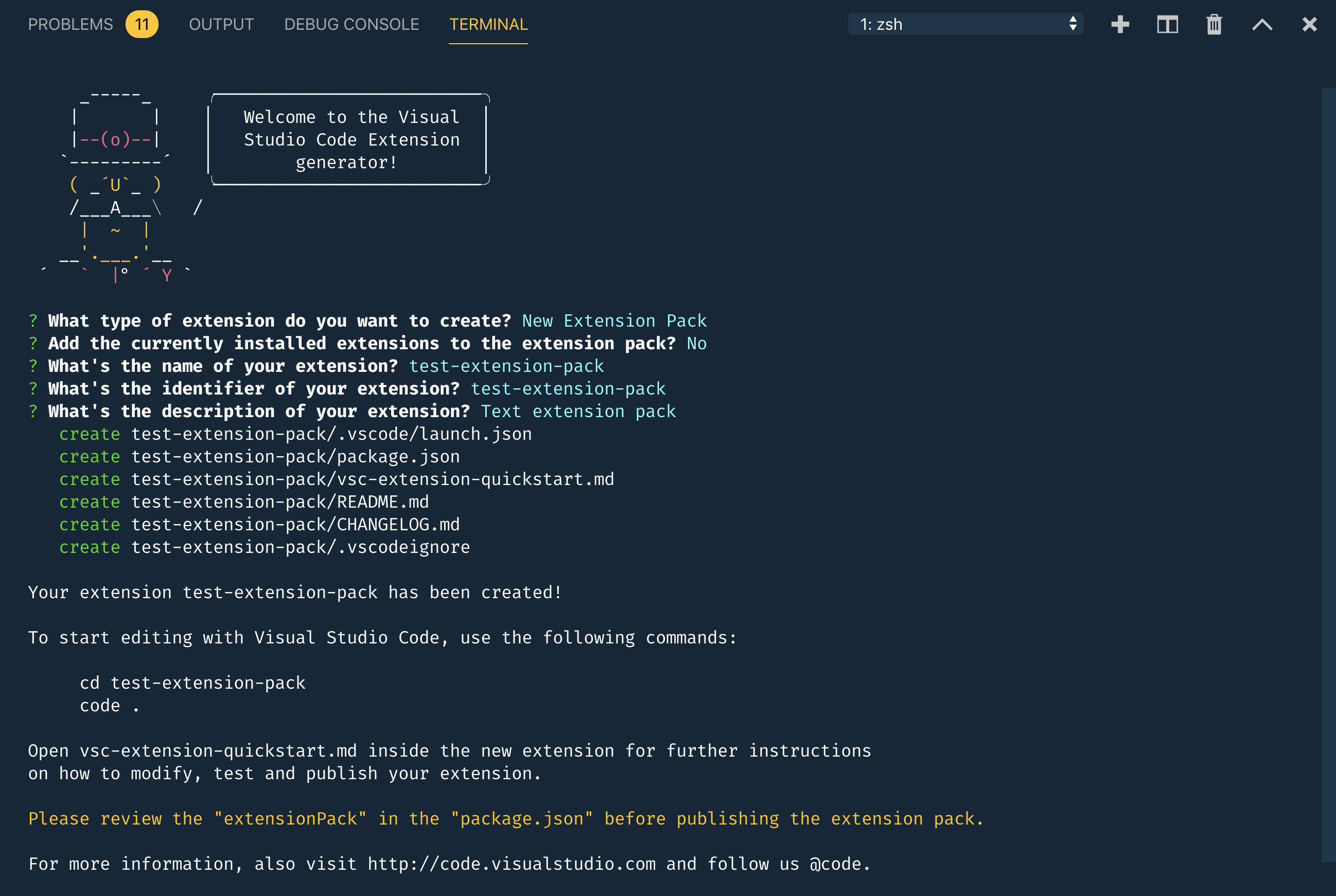This screenshot has width=1336, height=896.
Task: Click the "New Extension Pack" answer text
Action: coord(614,320)
